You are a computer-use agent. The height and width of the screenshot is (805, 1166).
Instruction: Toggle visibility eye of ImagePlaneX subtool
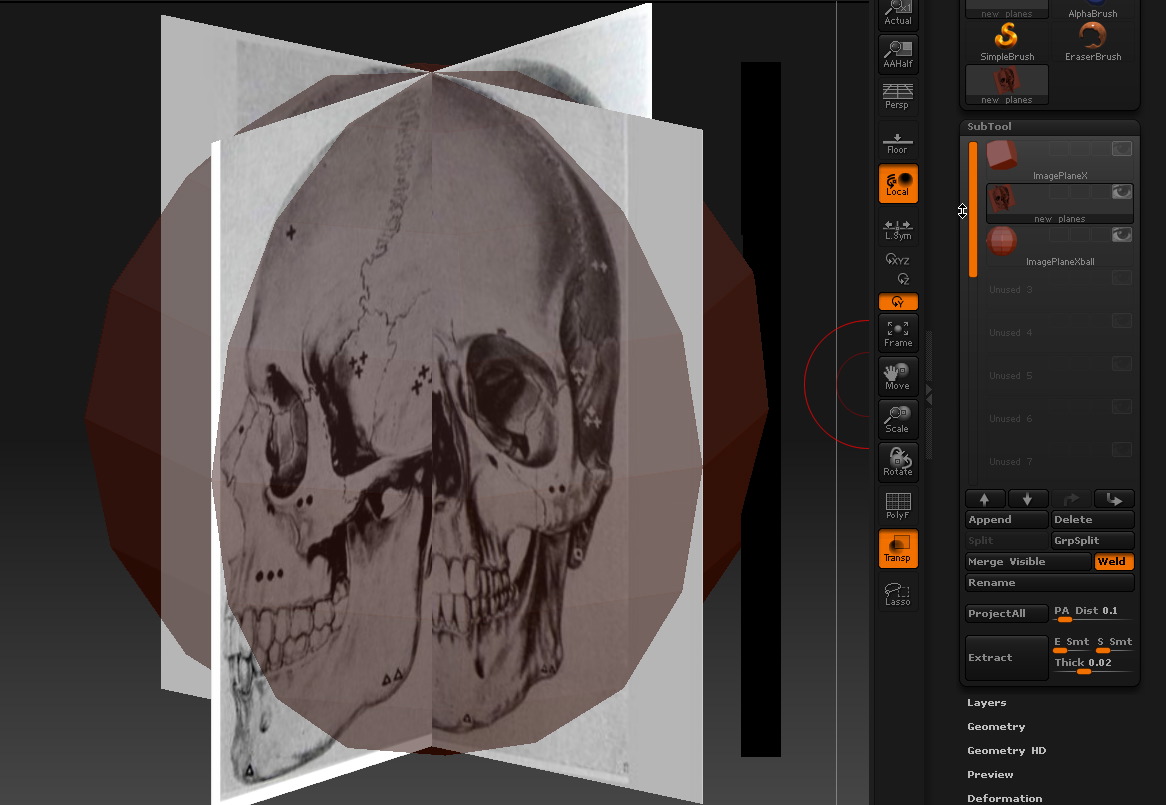click(1121, 149)
